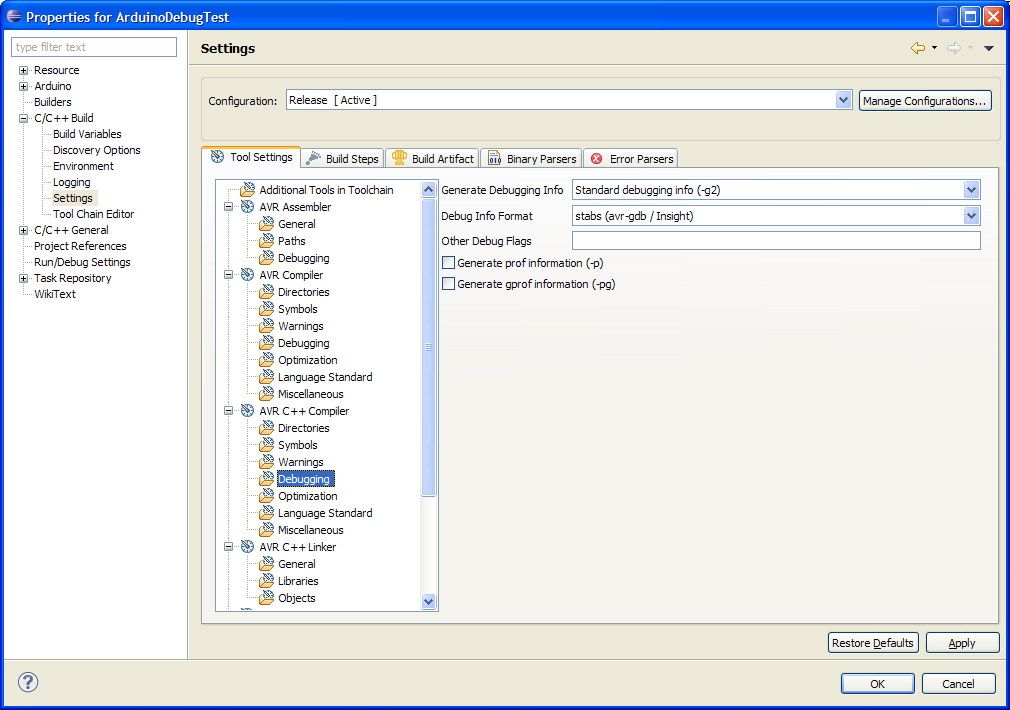Screen dimensions: 1010x710
Task: Click the AVR Assembler tool icon
Action: coord(247,207)
